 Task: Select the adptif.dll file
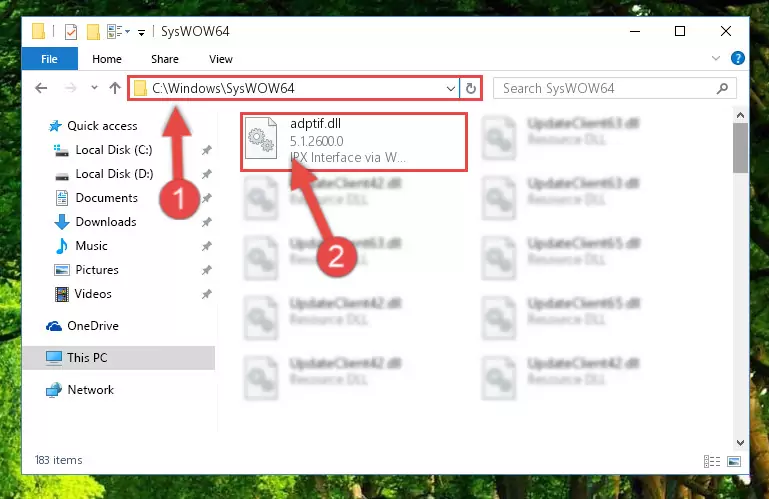tap(354, 142)
